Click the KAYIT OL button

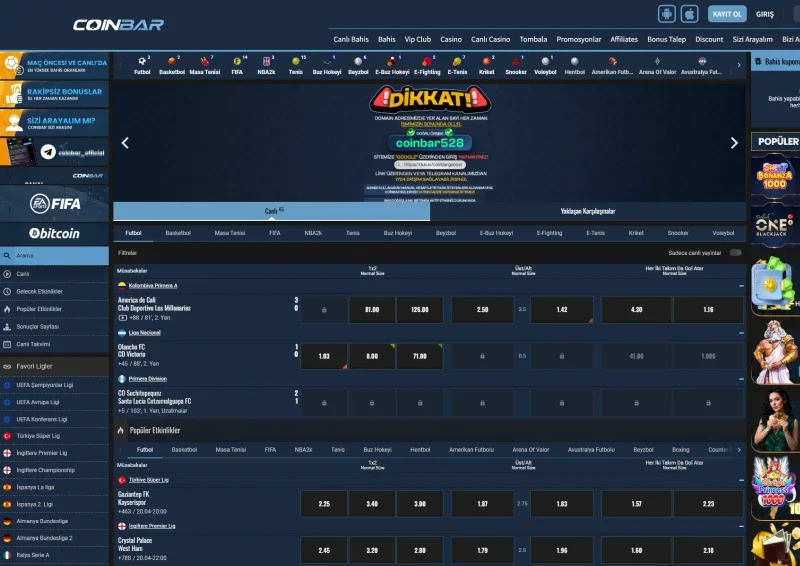pyautogui.click(x=727, y=14)
